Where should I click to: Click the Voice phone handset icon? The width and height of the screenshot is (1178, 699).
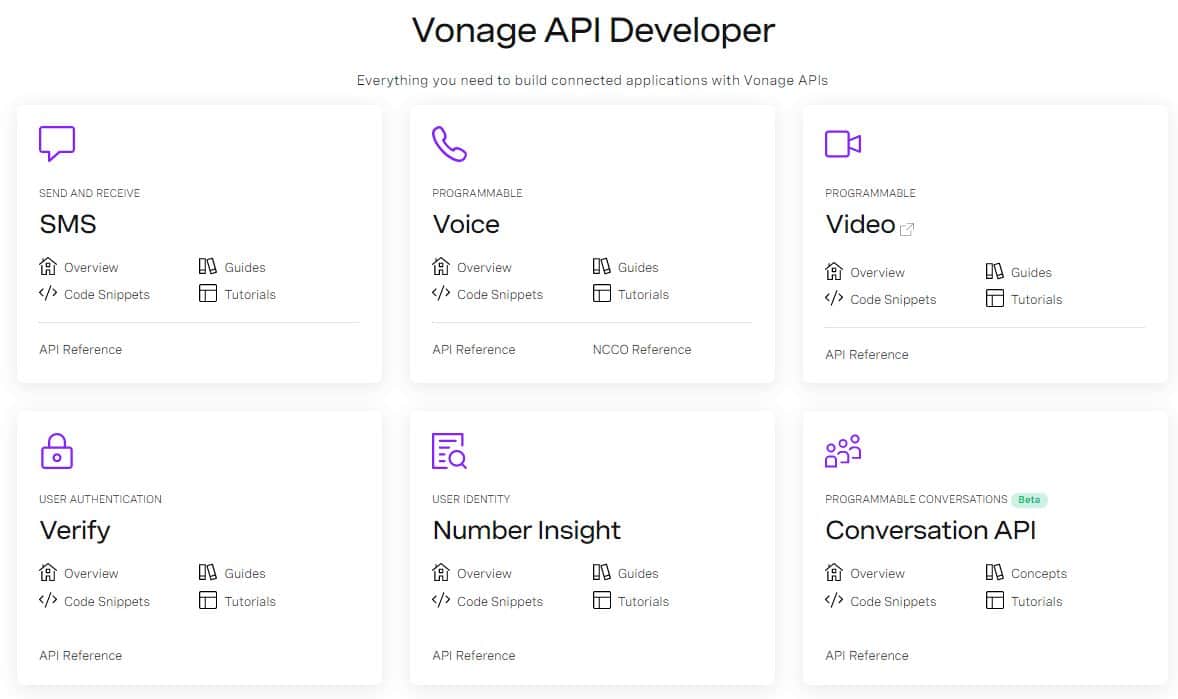click(449, 144)
